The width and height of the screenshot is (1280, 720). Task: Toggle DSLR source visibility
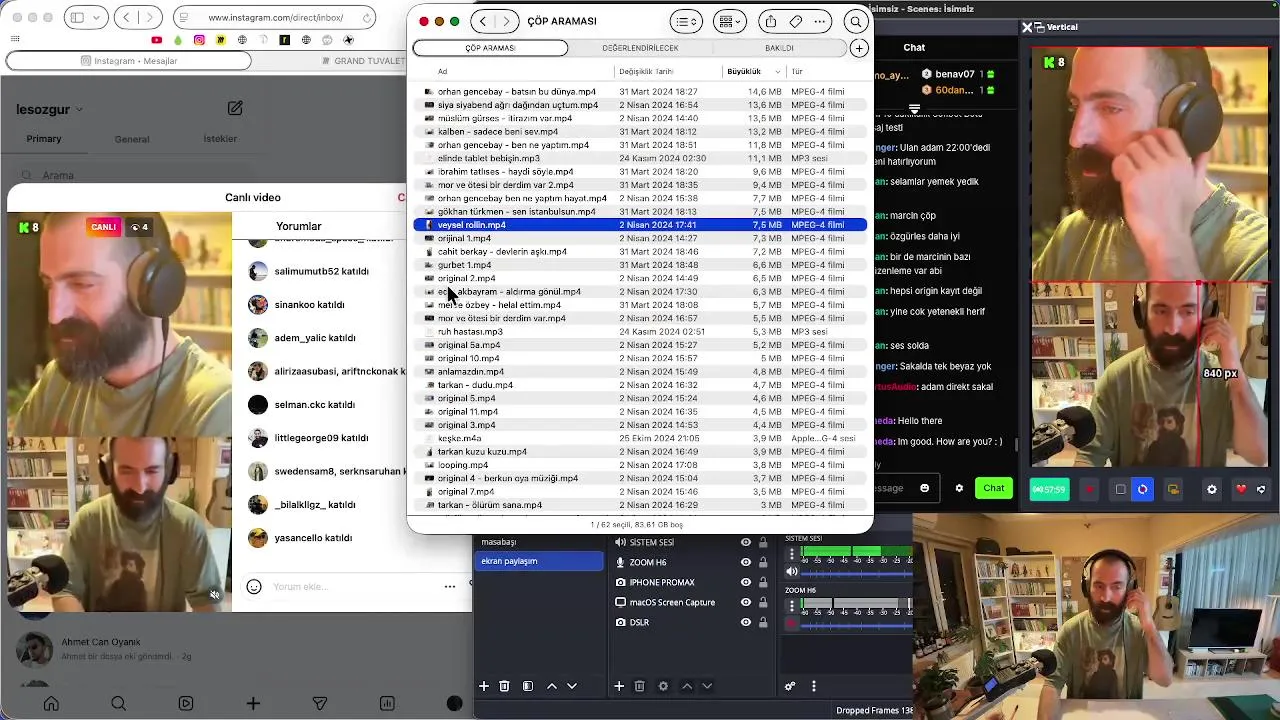click(746, 622)
